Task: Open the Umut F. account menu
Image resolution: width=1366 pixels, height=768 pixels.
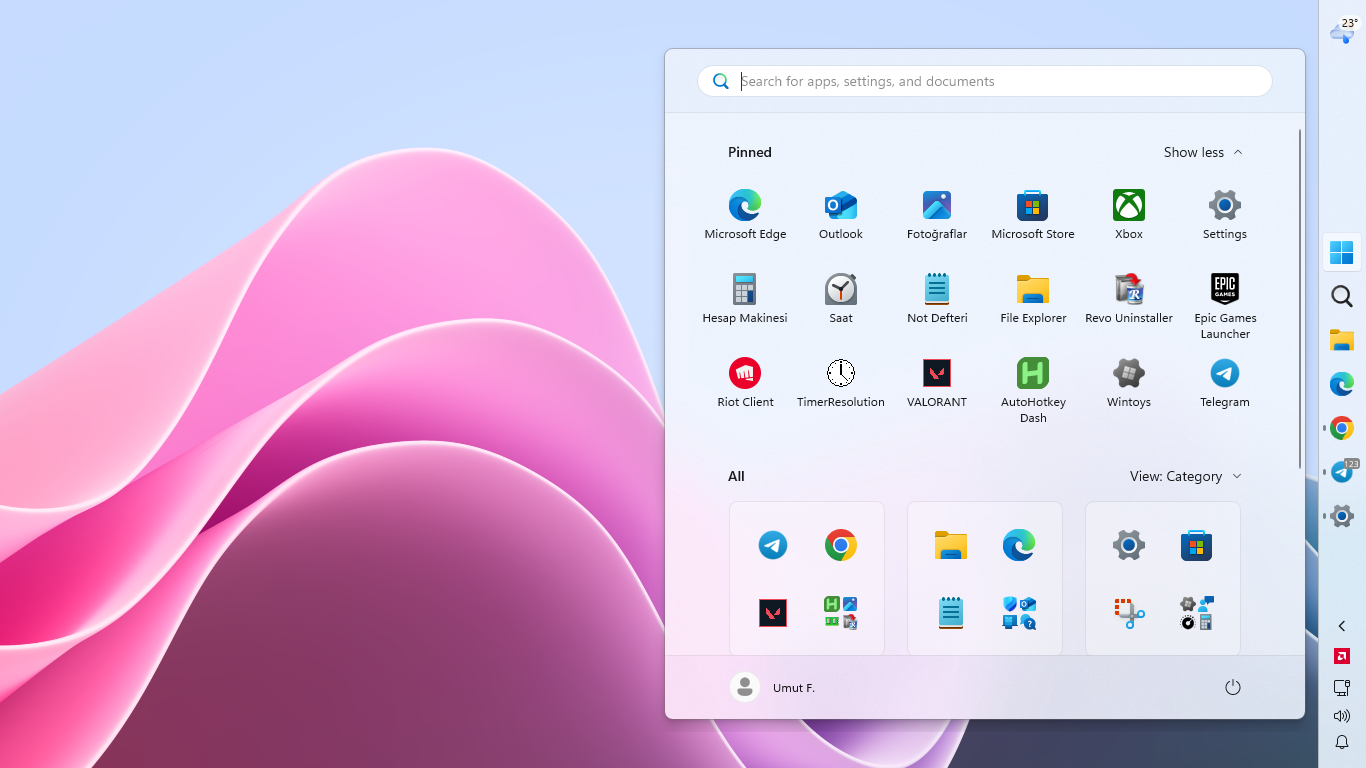Action: point(774,687)
